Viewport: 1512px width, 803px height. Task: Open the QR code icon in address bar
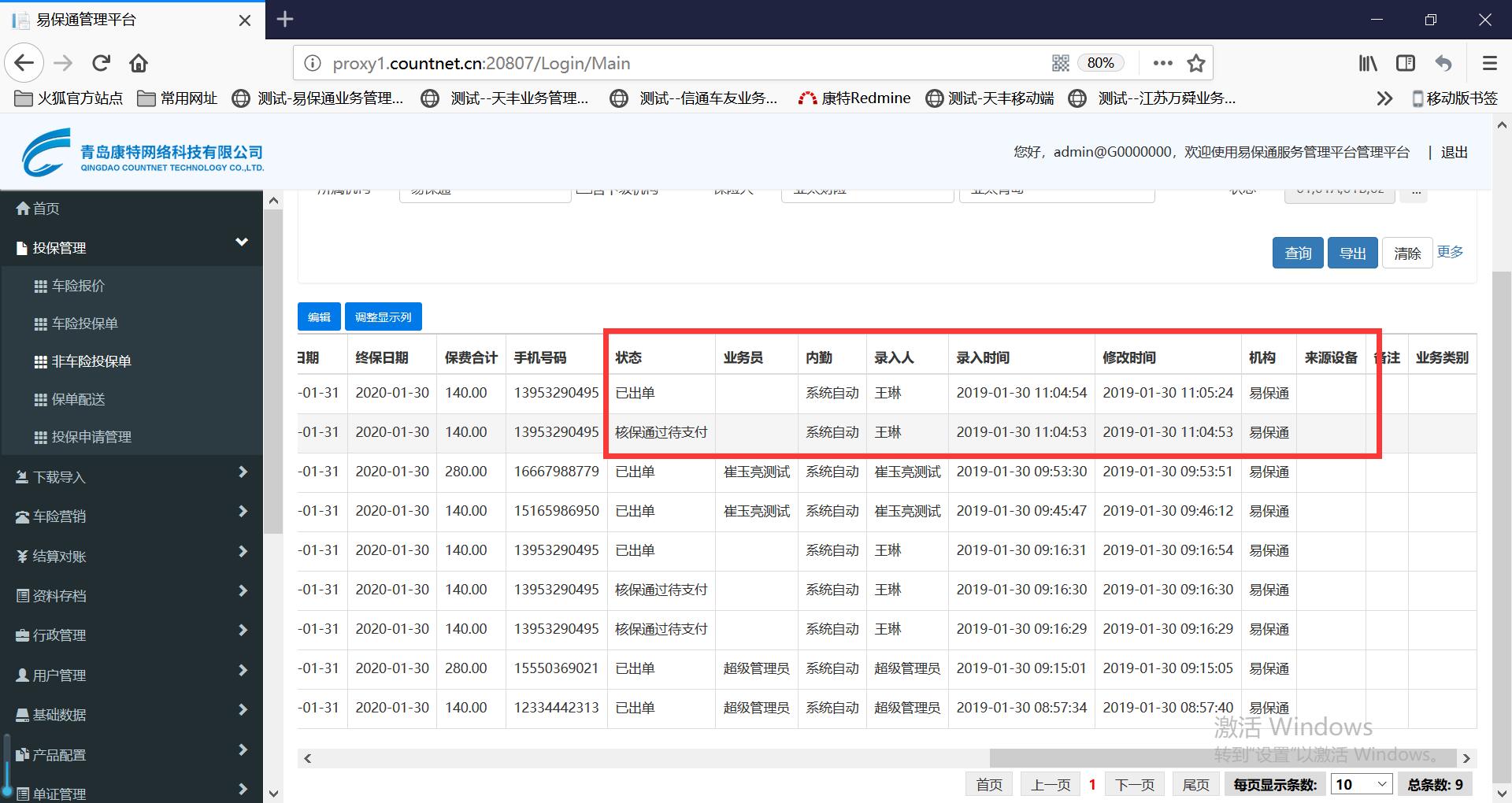click(1060, 63)
